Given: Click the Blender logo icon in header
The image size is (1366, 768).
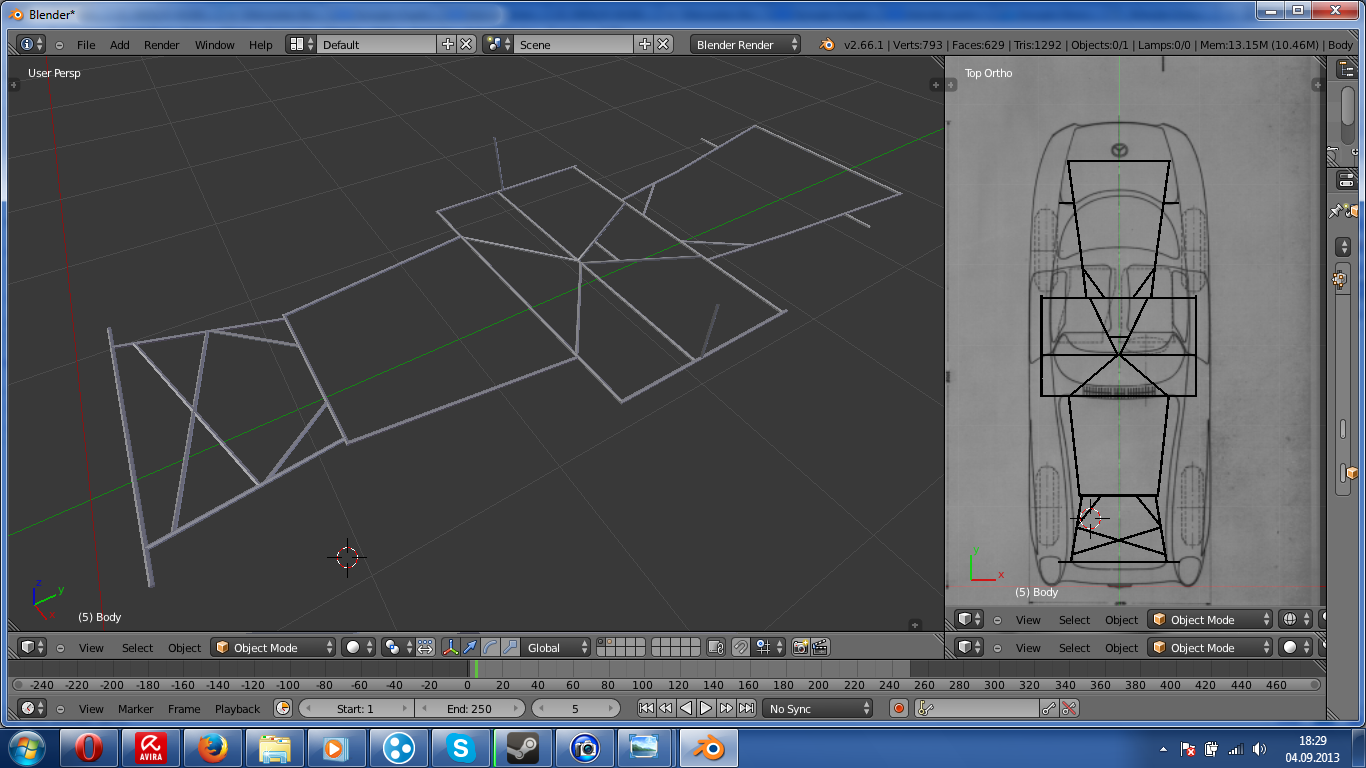Looking at the screenshot, I should [x=827, y=44].
